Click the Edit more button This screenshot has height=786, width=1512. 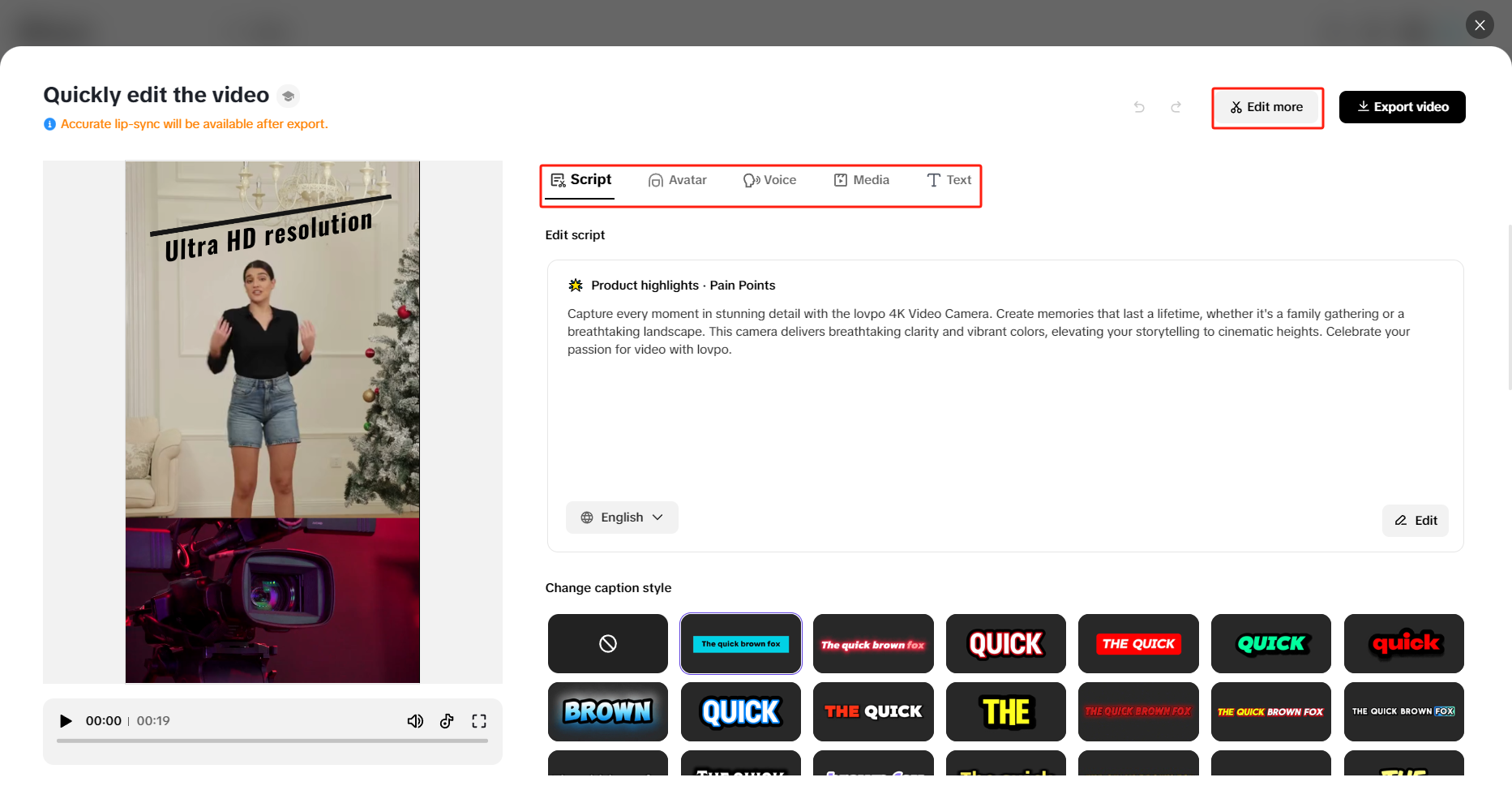click(1267, 106)
